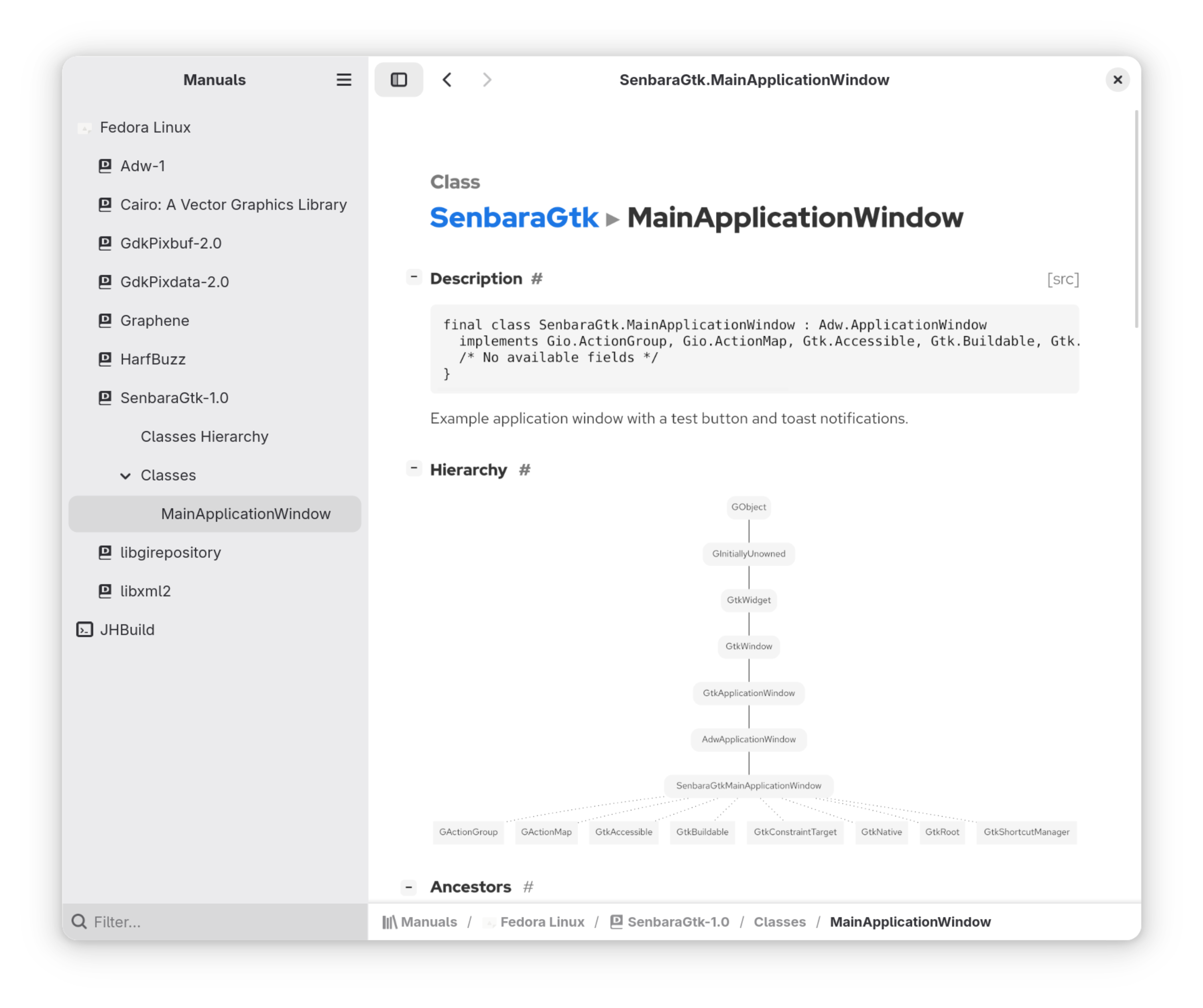This screenshot has height=1008, width=1203.
Task: Open the libgirepository manual entry
Action: click(215, 552)
